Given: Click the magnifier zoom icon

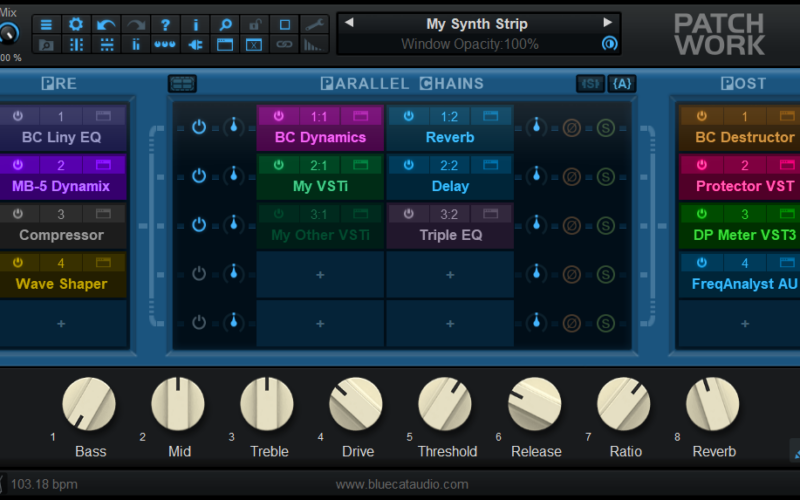Looking at the screenshot, I should tap(225, 24).
